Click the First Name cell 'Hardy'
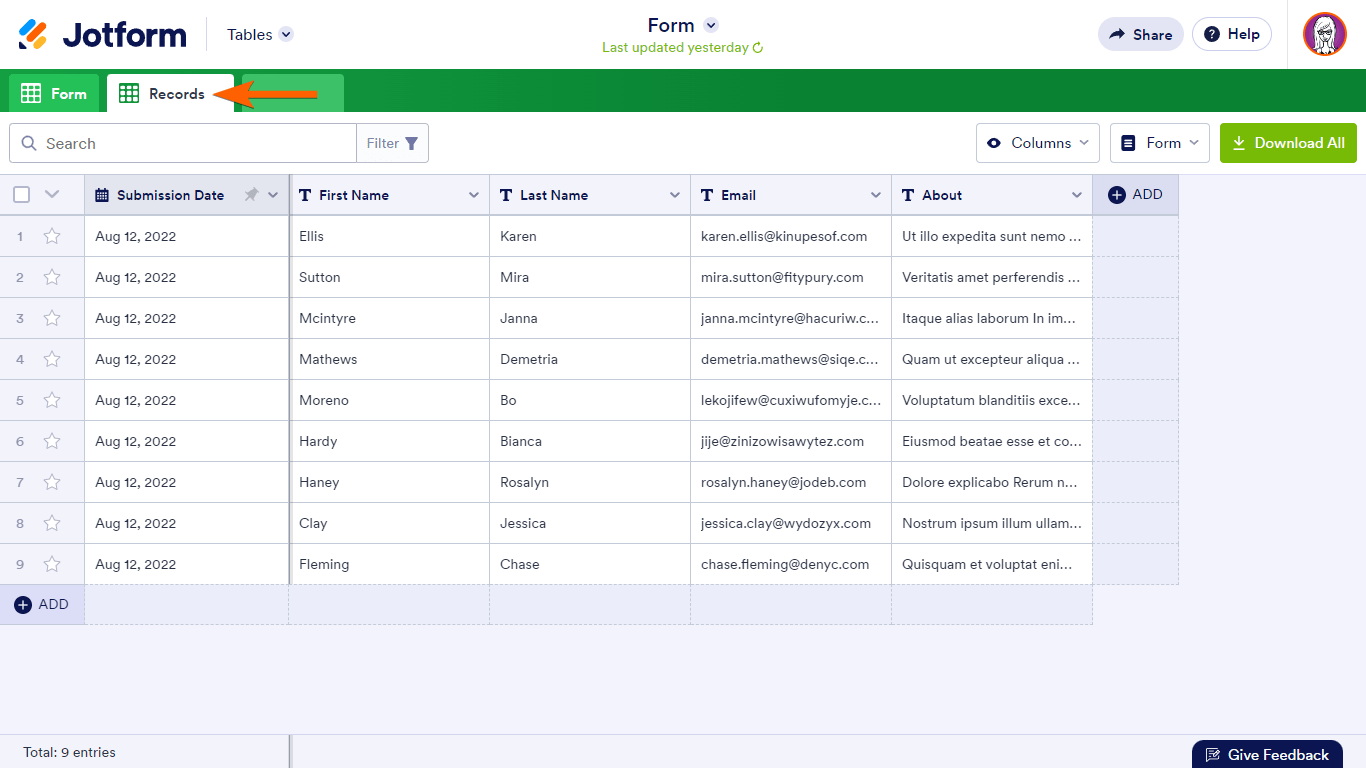1366x768 pixels. pyautogui.click(x=390, y=441)
